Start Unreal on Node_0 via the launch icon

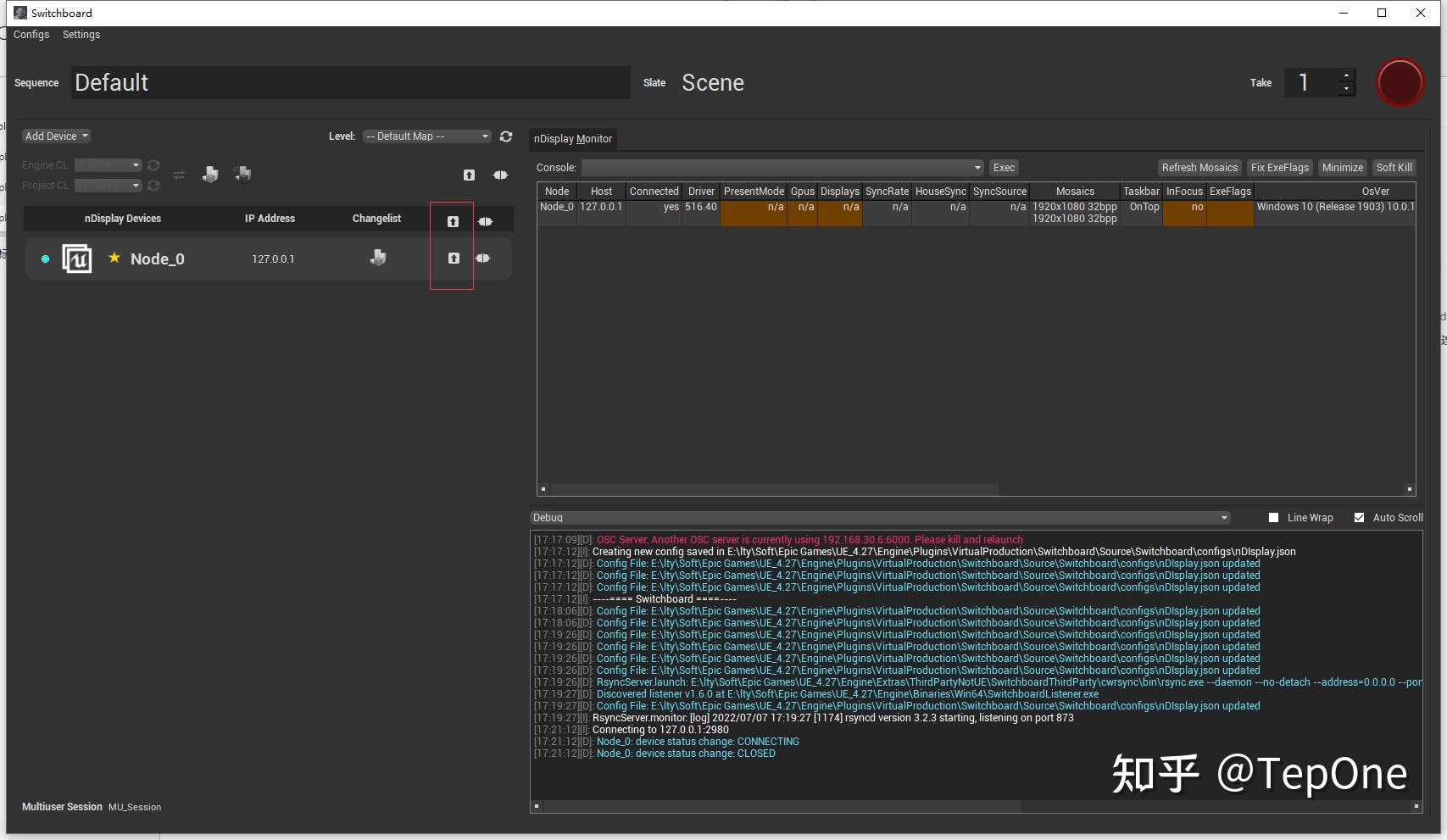click(453, 259)
